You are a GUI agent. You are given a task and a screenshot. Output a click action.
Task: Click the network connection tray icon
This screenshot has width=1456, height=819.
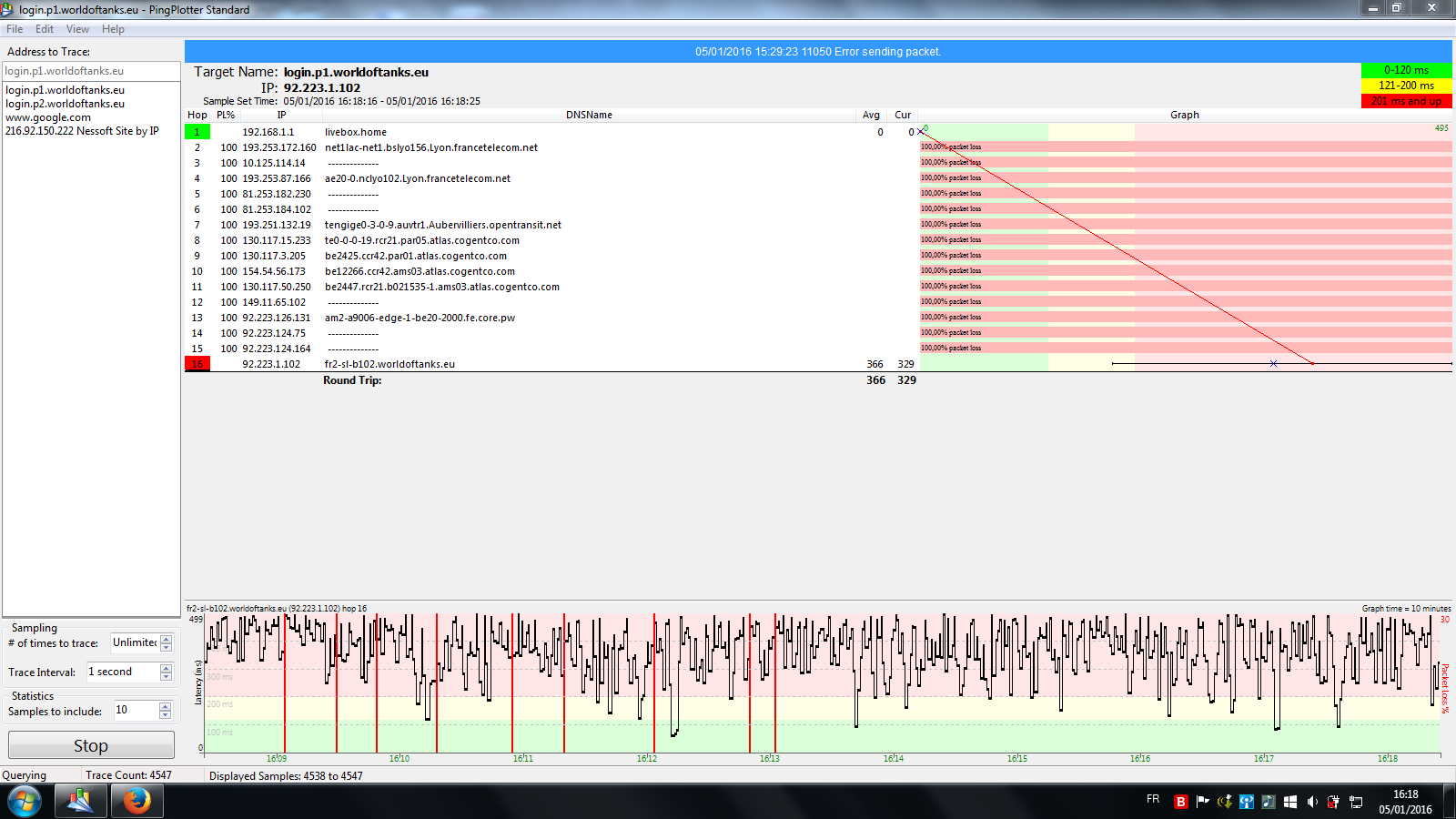click(x=1355, y=802)
